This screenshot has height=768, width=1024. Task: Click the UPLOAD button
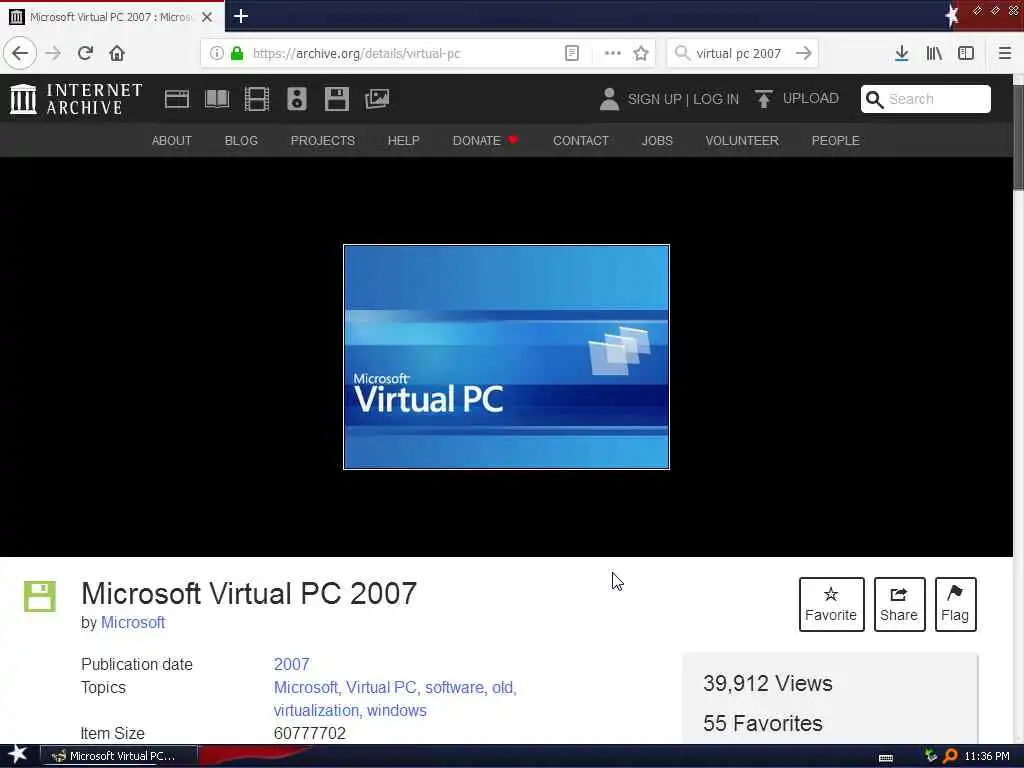point(797,99)
